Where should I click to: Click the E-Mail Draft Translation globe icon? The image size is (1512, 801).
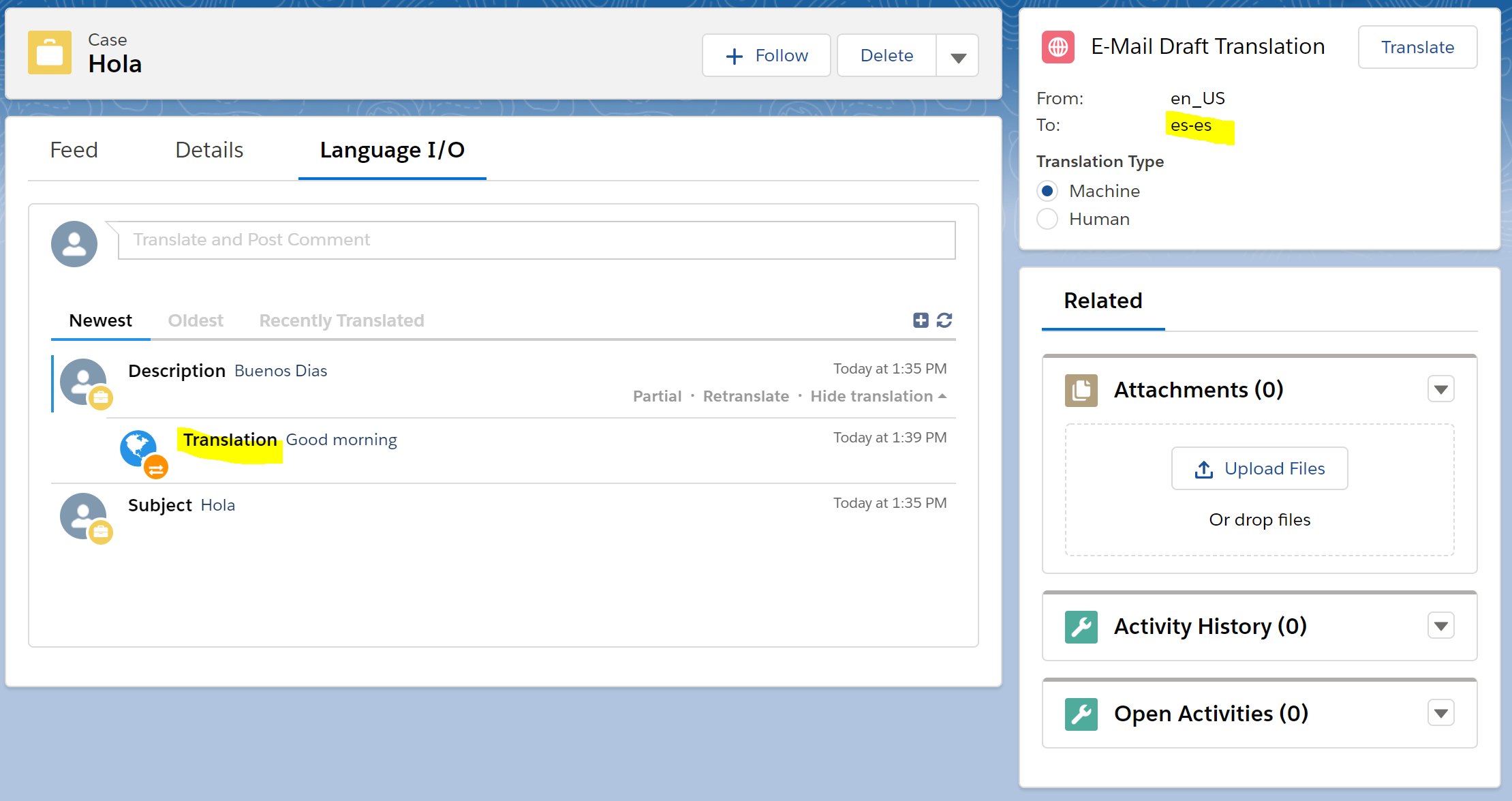(1058, 47)
